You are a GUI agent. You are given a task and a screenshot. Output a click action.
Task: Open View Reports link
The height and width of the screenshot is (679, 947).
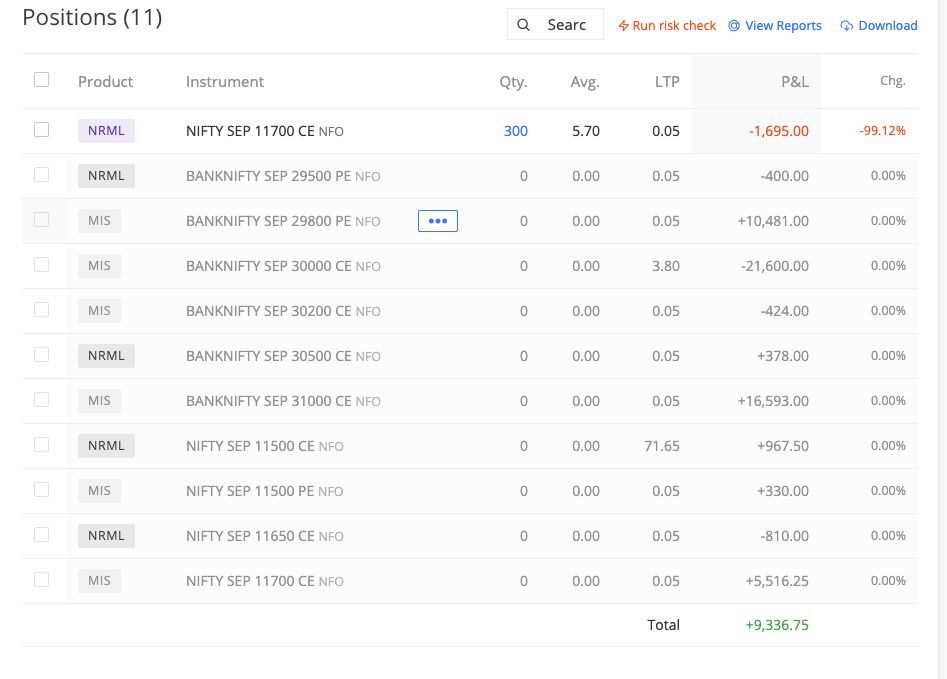[783, 26]
